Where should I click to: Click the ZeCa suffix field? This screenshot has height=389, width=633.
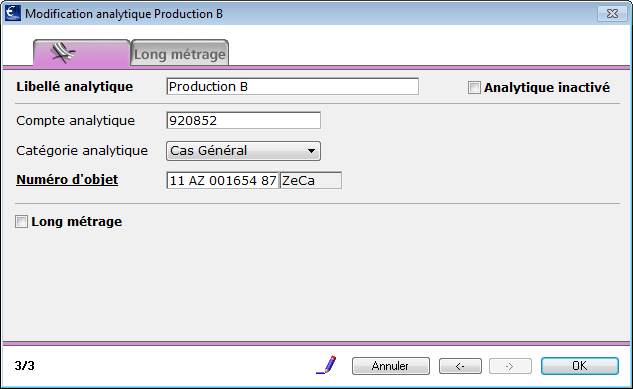310,180
